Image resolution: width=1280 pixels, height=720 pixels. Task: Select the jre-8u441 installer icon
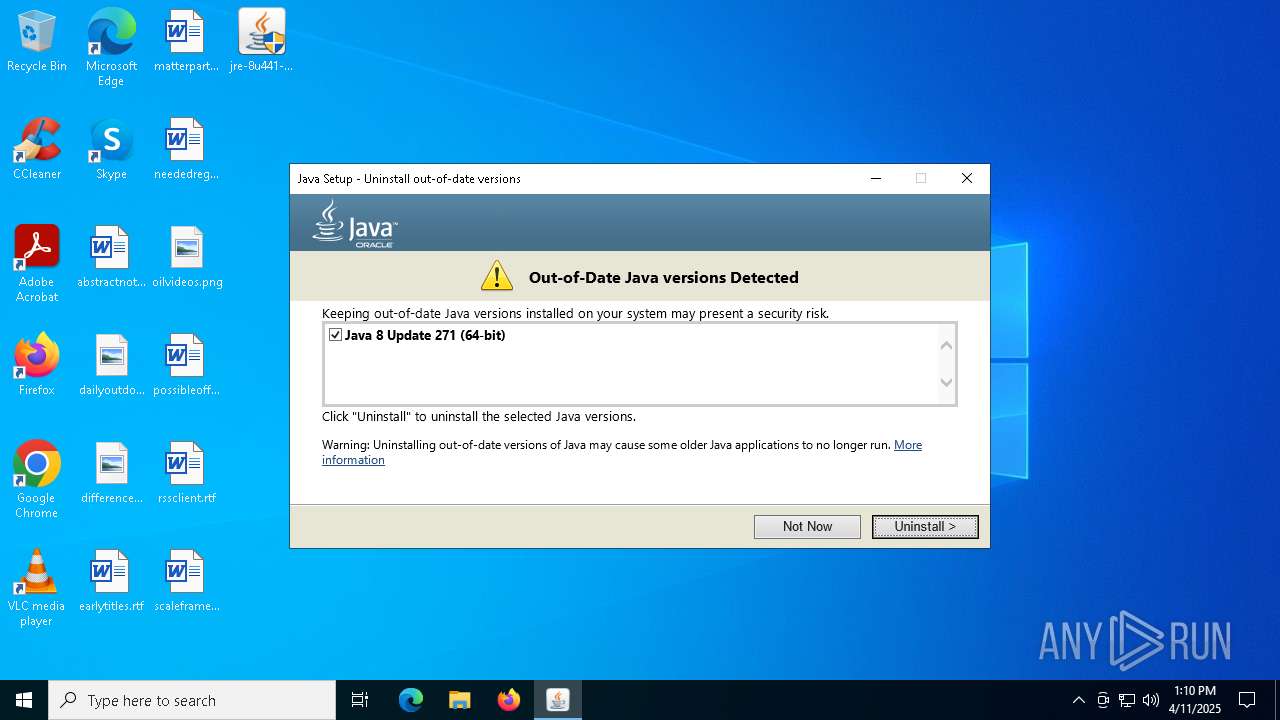(261, 42)
